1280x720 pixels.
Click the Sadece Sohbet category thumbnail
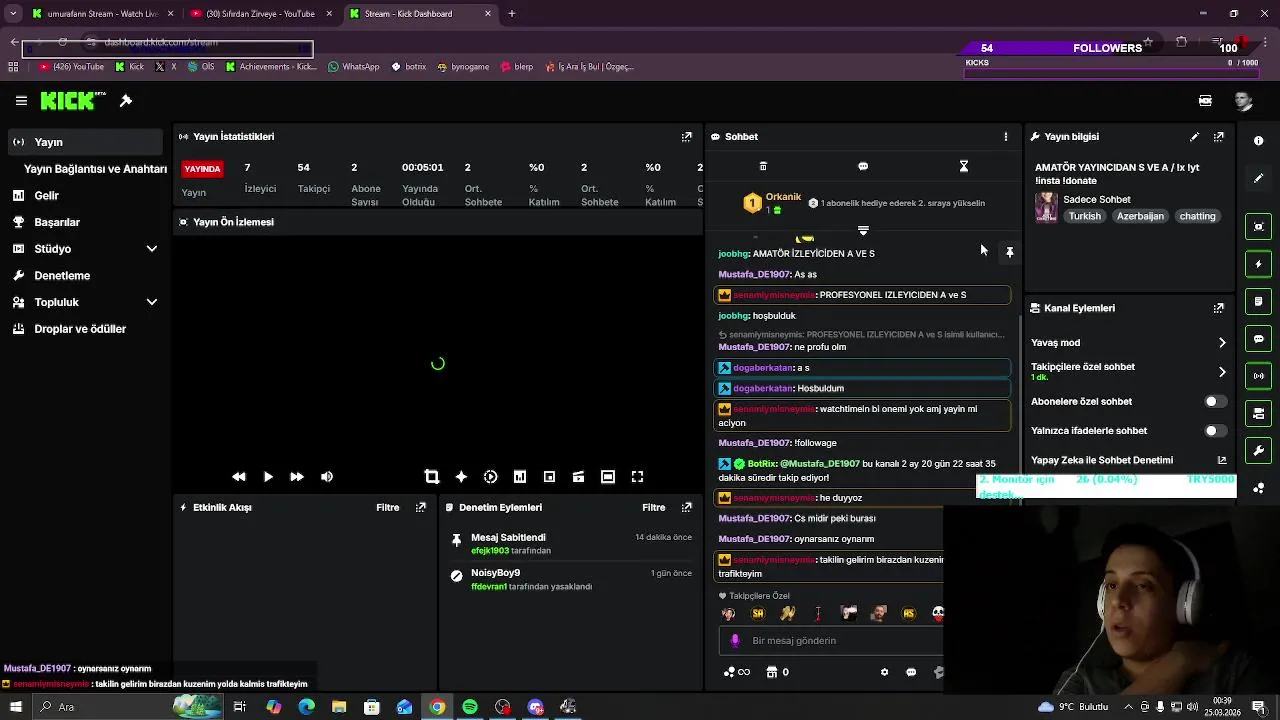pos(1046,207)
